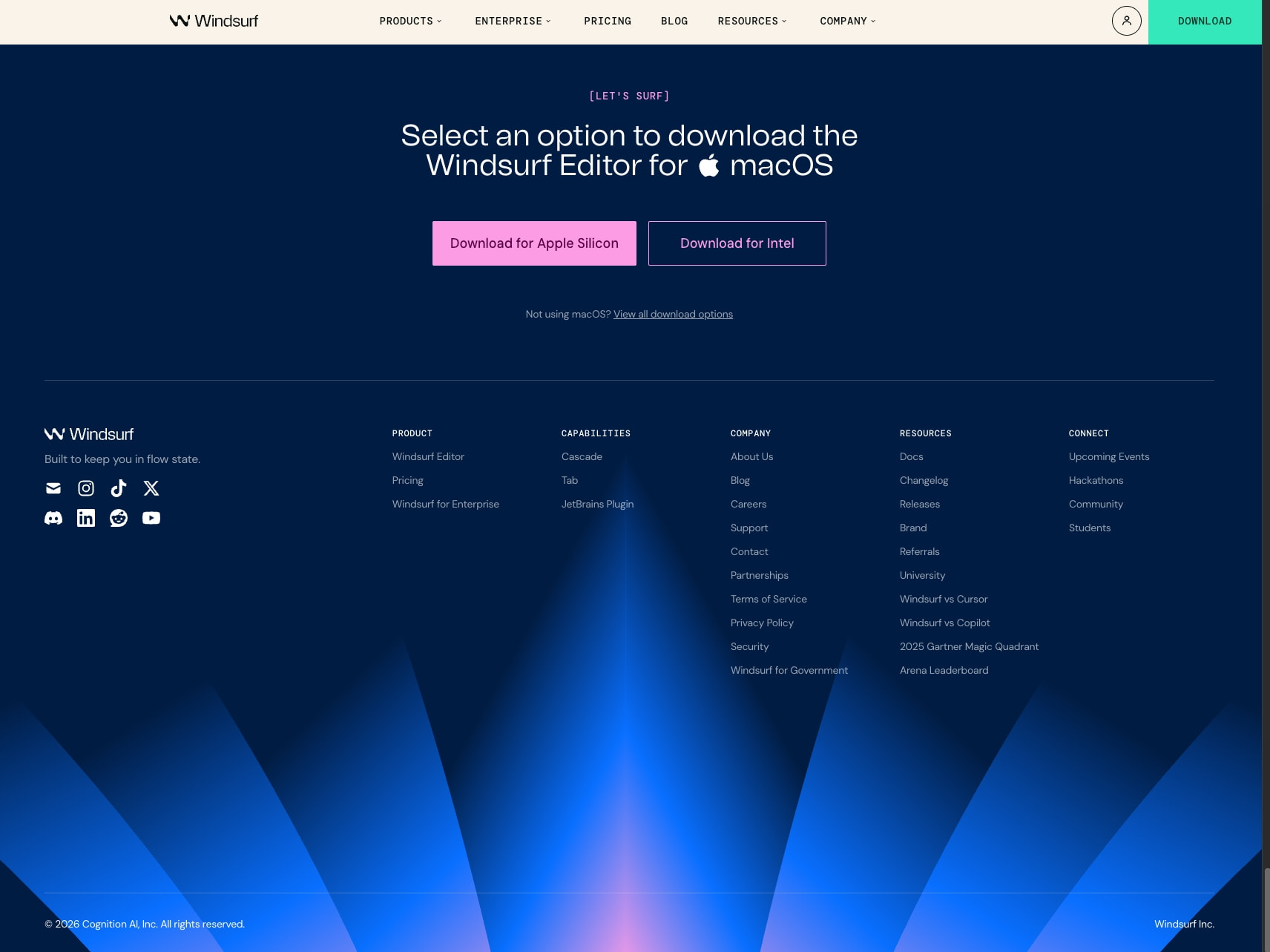Choose Download for Intel
Screen dimensions: 1270x952
(x=737, y=243)
